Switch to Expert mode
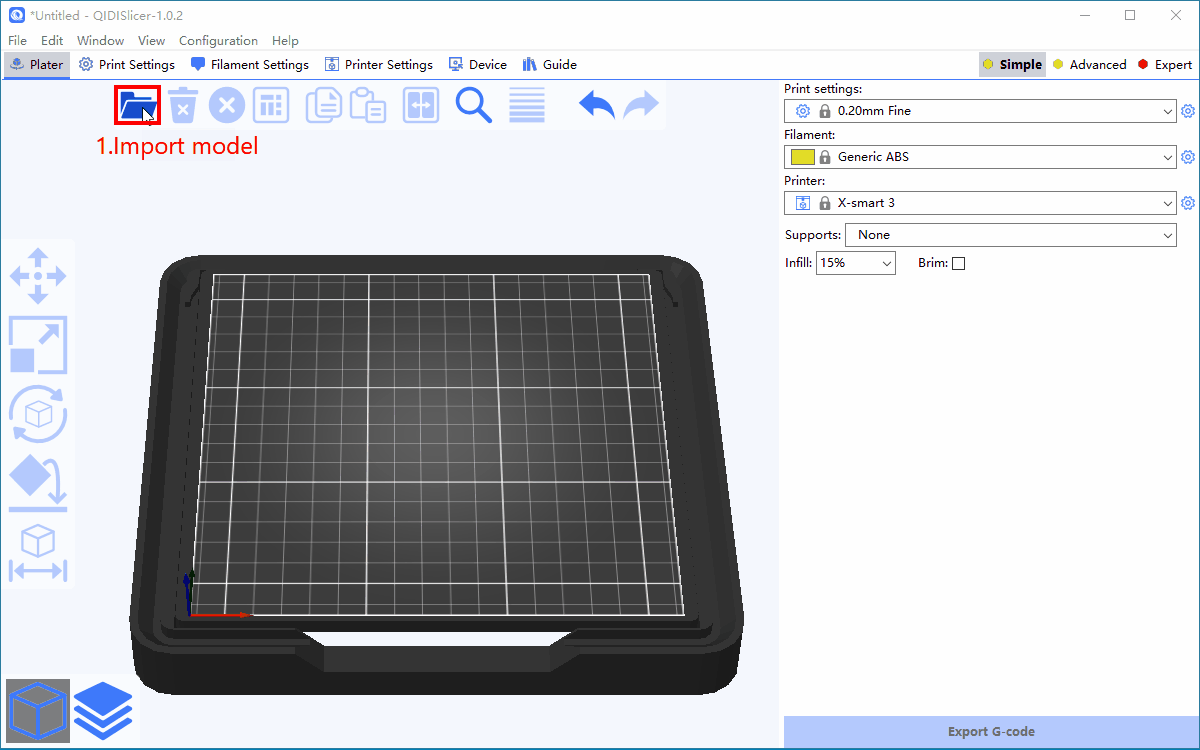Viewport: 1200px width, 750px height. (1164, 65)
